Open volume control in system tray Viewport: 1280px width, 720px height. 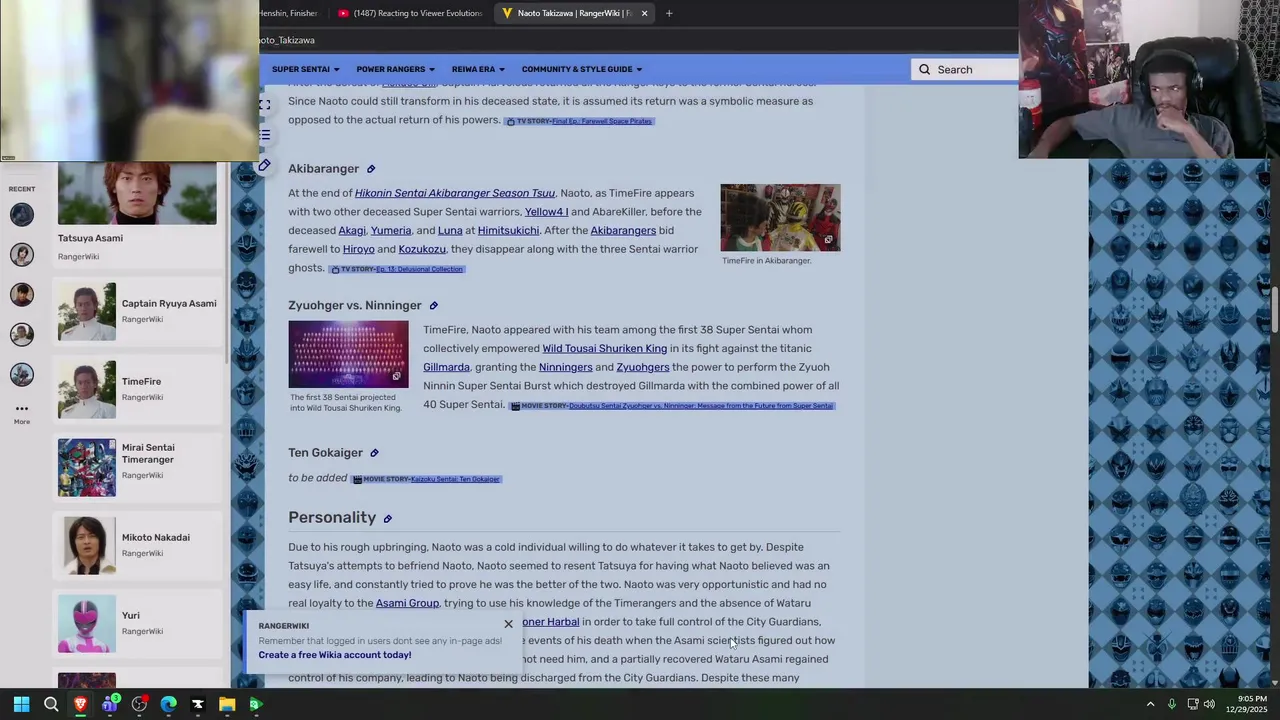[1209, 704]
